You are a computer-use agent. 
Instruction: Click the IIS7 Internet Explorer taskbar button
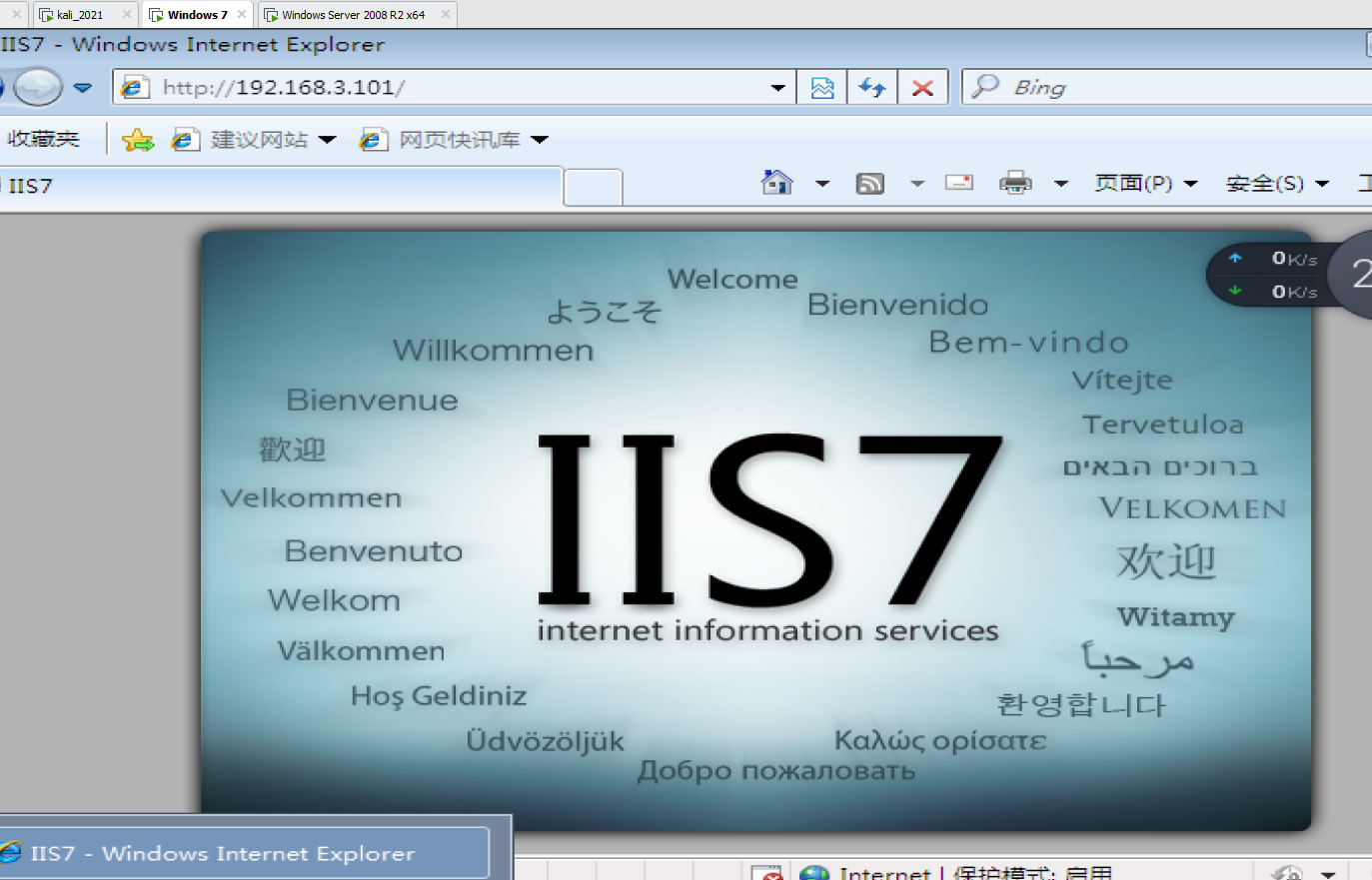click(x=244, y=853)
